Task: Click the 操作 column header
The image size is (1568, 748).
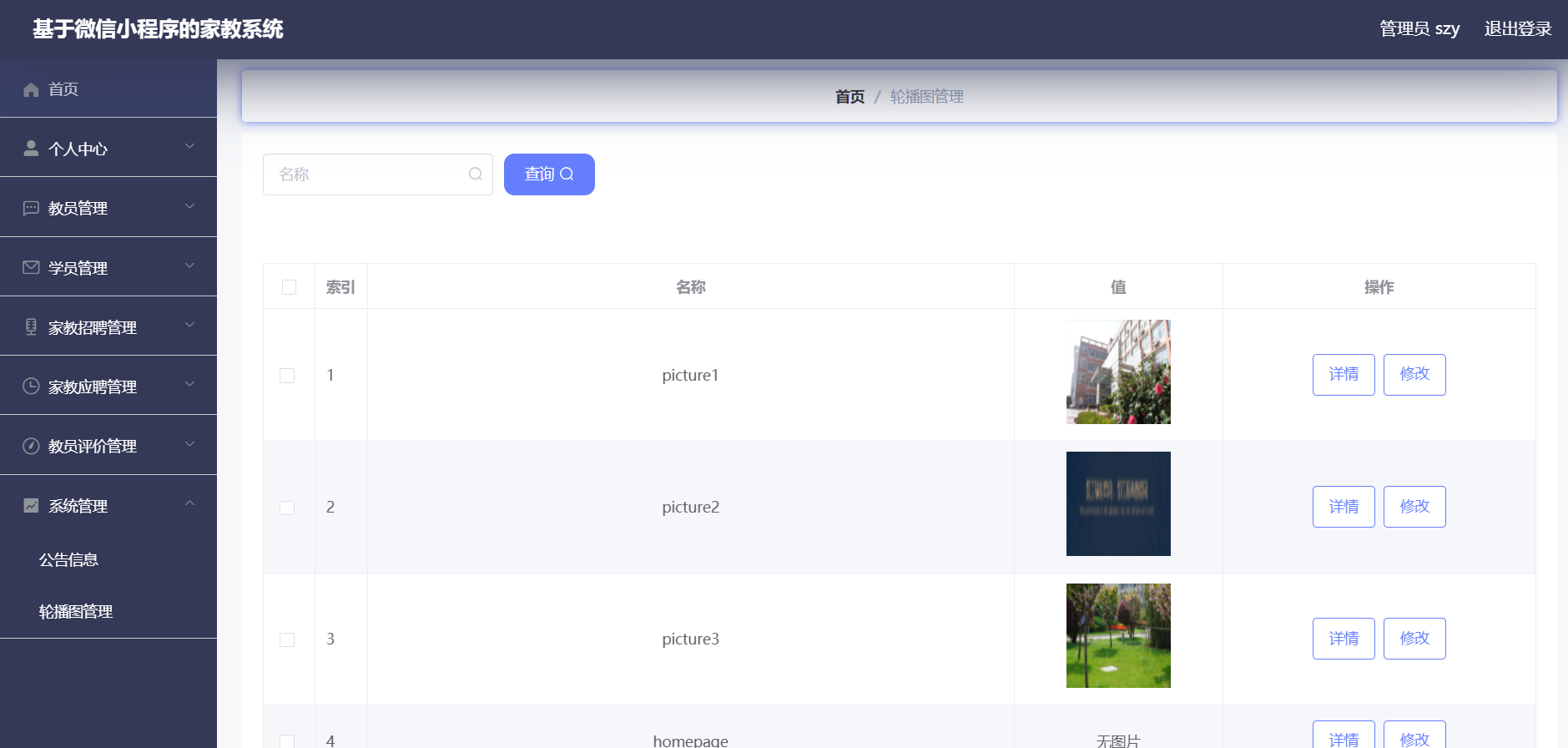Action: point(1379,287)
